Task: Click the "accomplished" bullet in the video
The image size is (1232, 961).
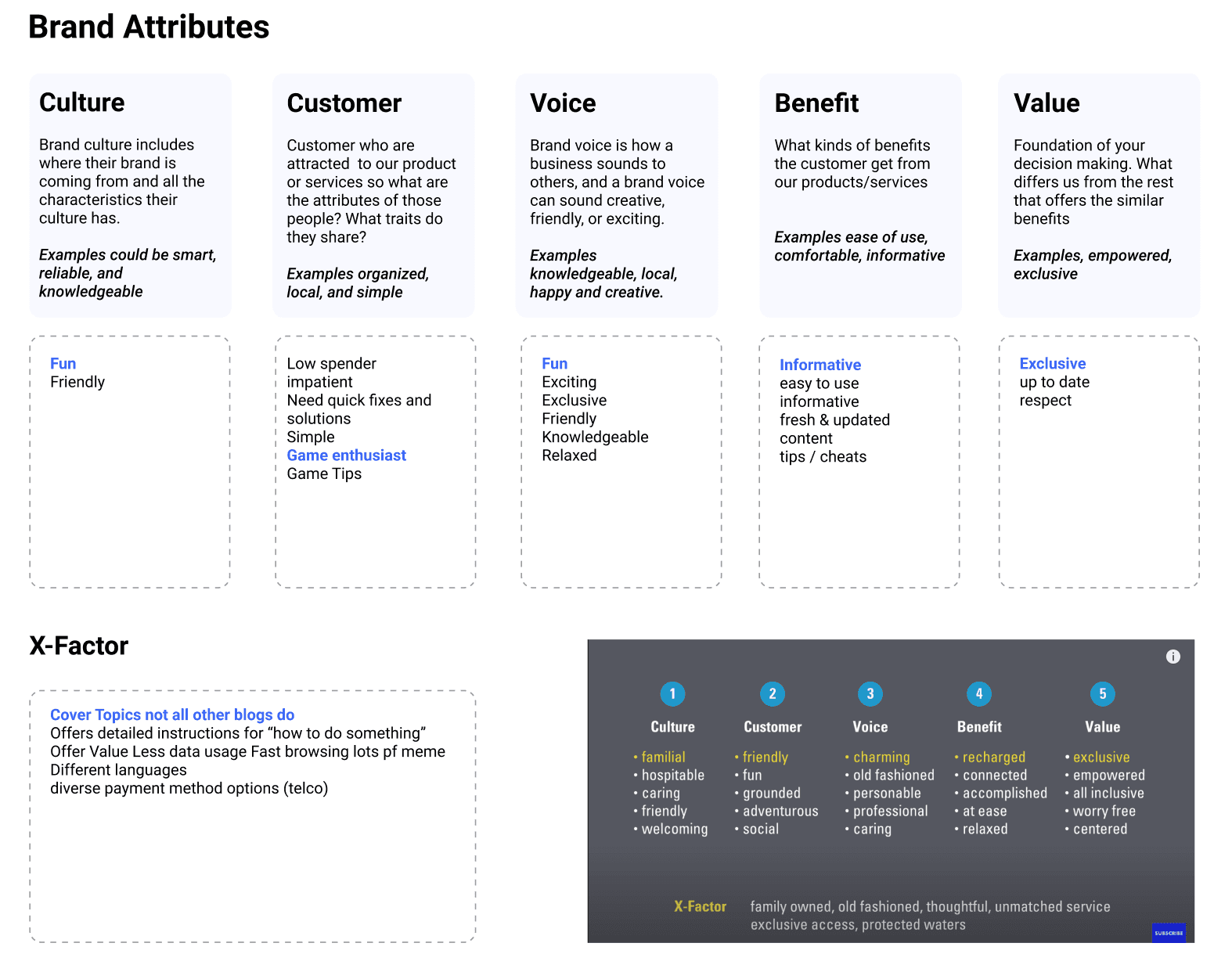Action: (1005, 793)
